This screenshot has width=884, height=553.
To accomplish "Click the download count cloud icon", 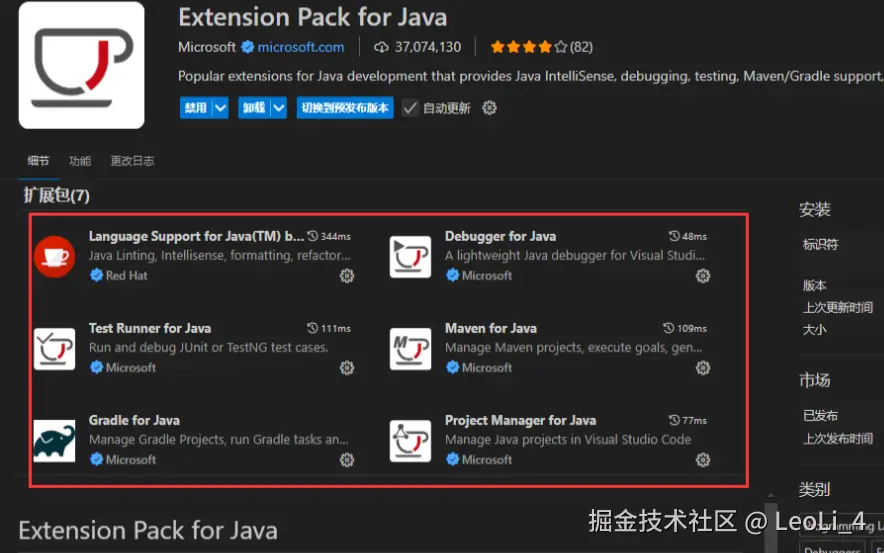I will (x=381, y=47).
